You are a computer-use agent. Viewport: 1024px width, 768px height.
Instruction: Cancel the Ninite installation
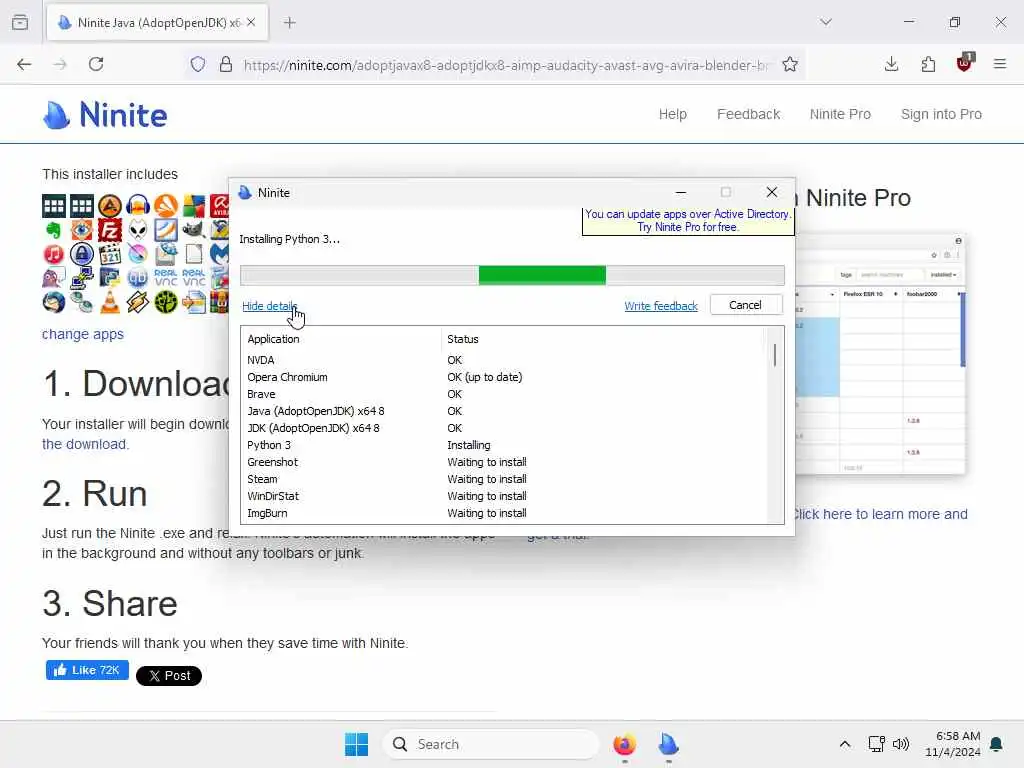745,305
